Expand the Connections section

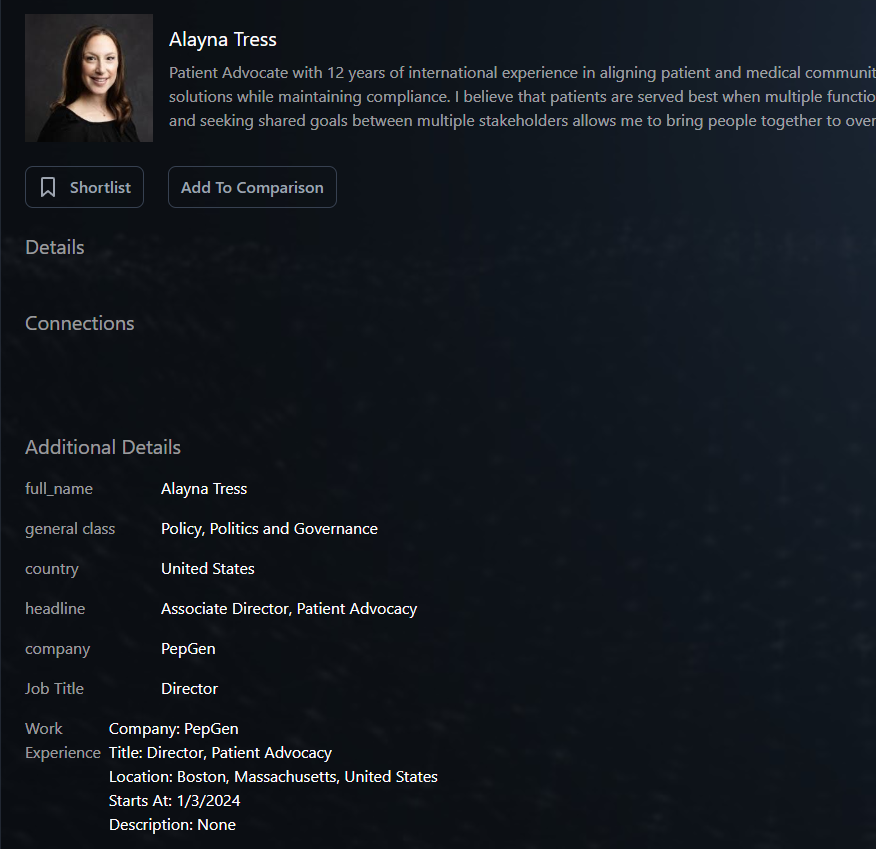pos(79,324)
